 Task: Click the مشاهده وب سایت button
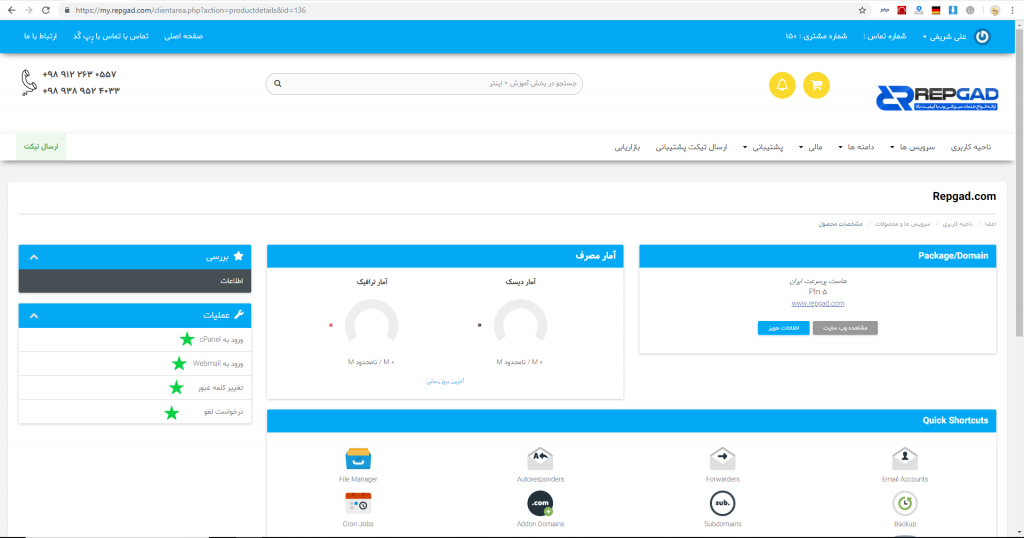pos(845,328)
